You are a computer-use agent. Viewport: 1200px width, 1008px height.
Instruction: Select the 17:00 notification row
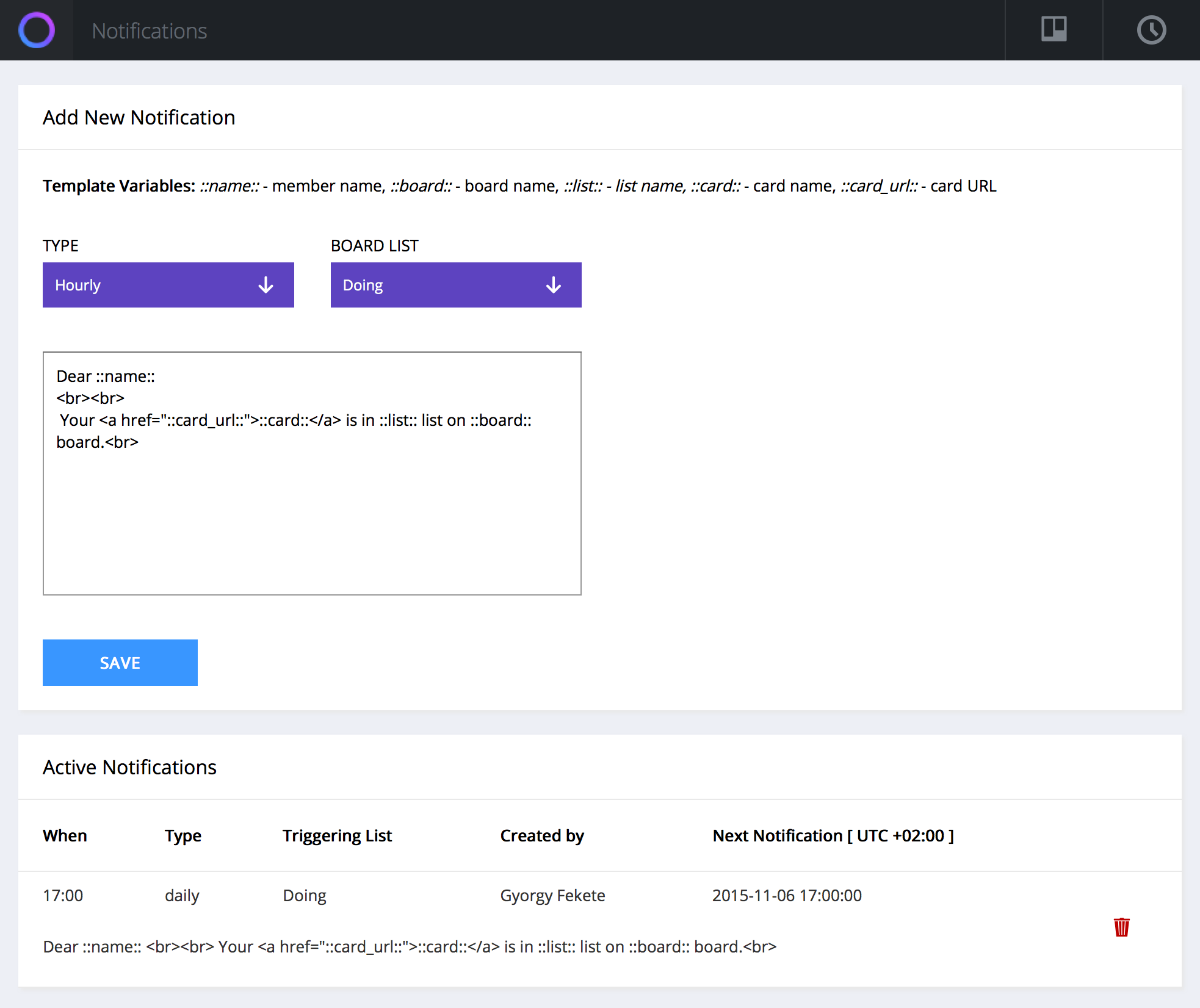pyautogui.click(x=63, y=895)
